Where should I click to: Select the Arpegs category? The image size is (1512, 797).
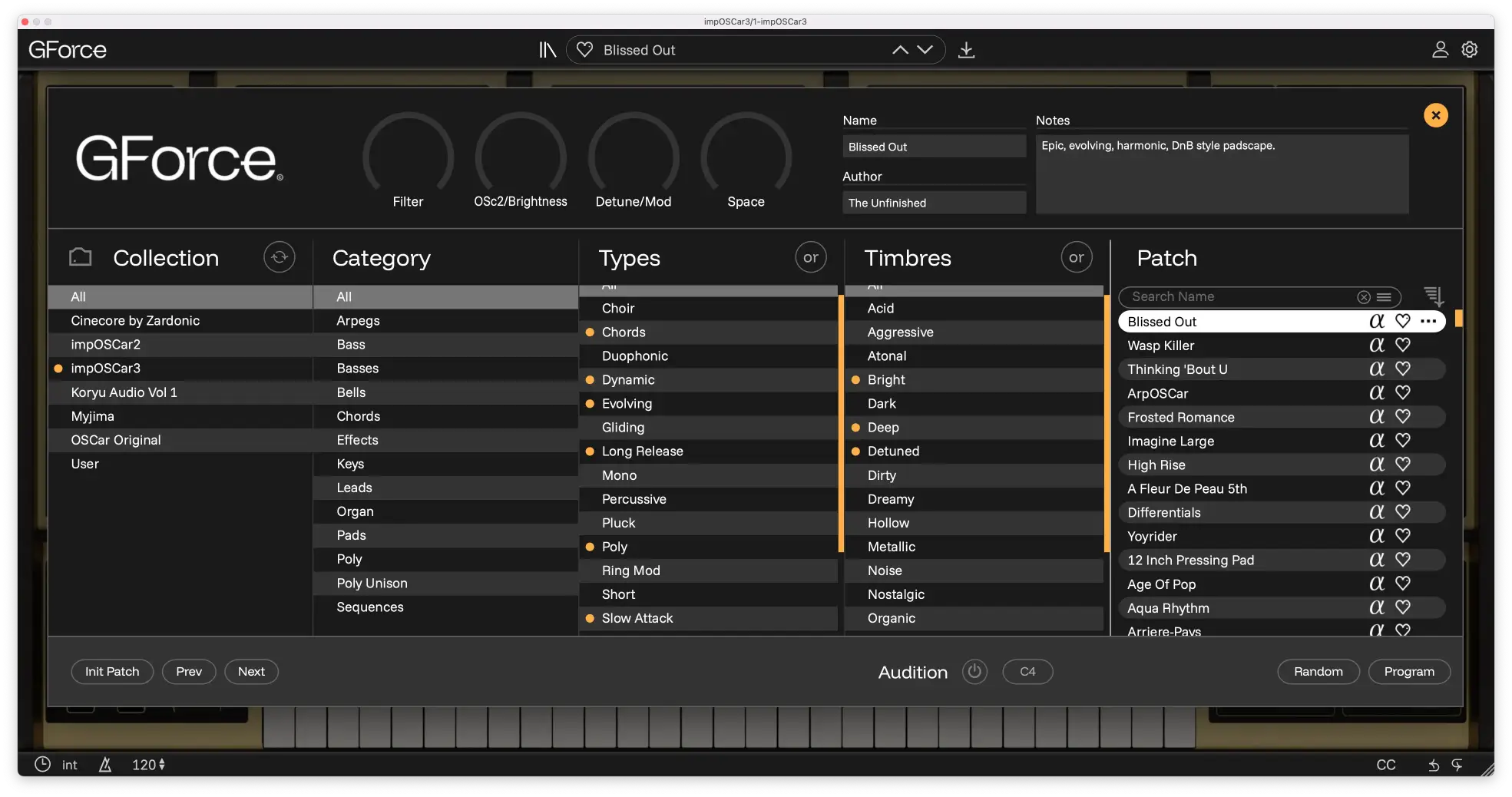(x=445, y=321)
